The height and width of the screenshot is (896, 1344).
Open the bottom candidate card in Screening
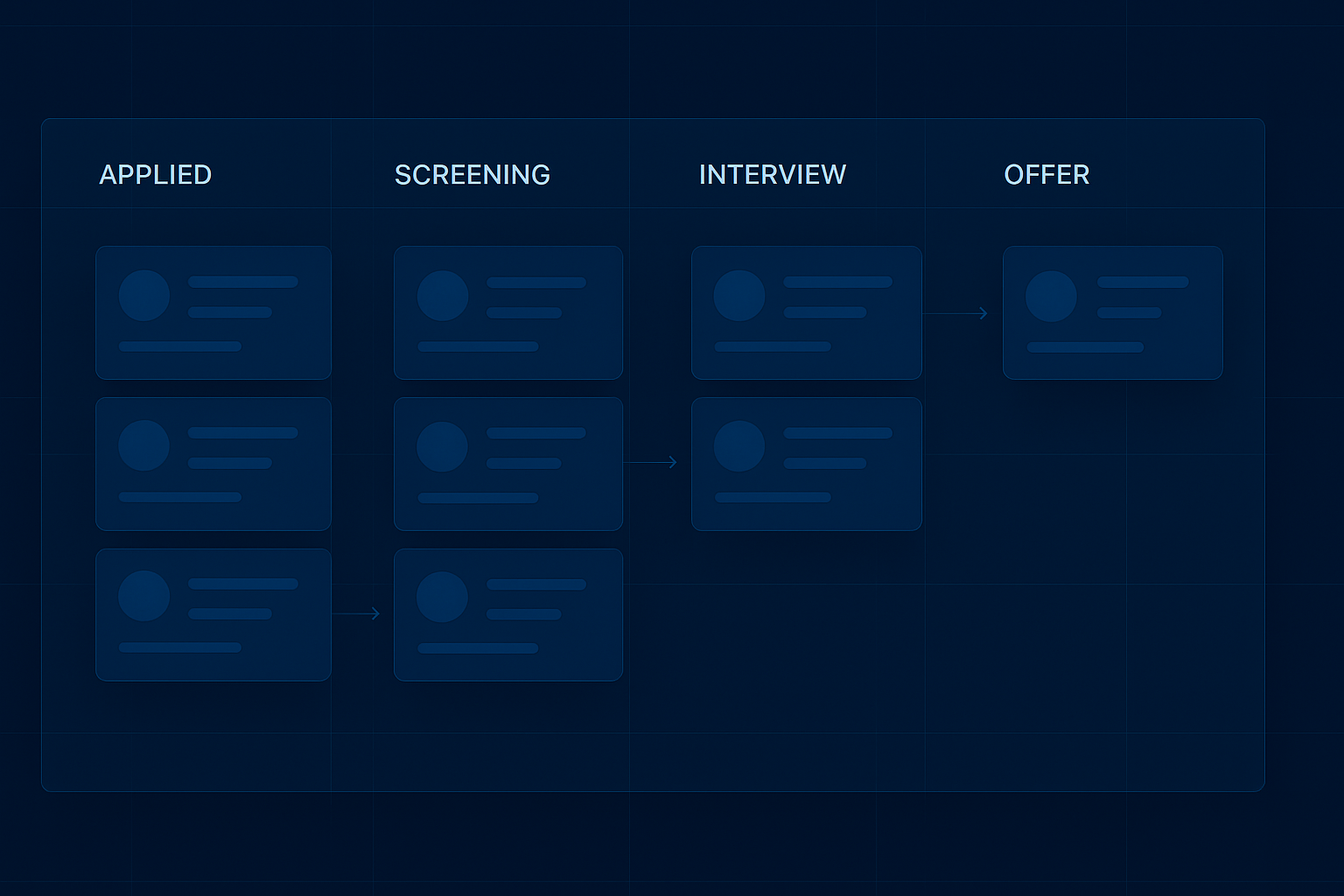pos(508,615)
